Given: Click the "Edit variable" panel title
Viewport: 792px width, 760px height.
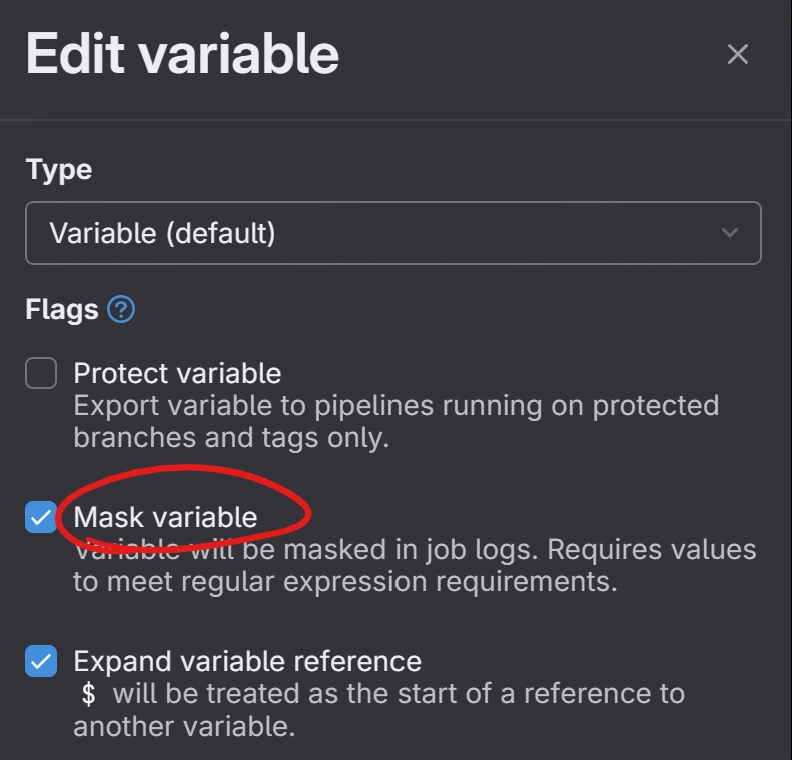Looking at the screenshot, I should tap(182, 54).
